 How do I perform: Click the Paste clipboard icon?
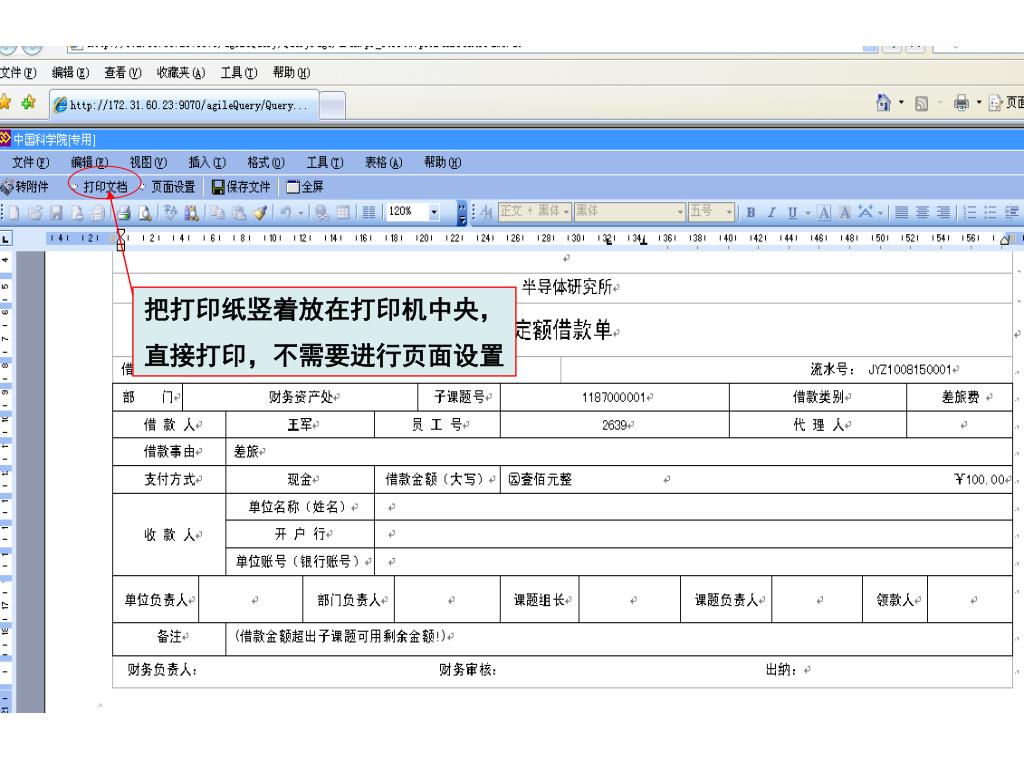tap(239, 212)
